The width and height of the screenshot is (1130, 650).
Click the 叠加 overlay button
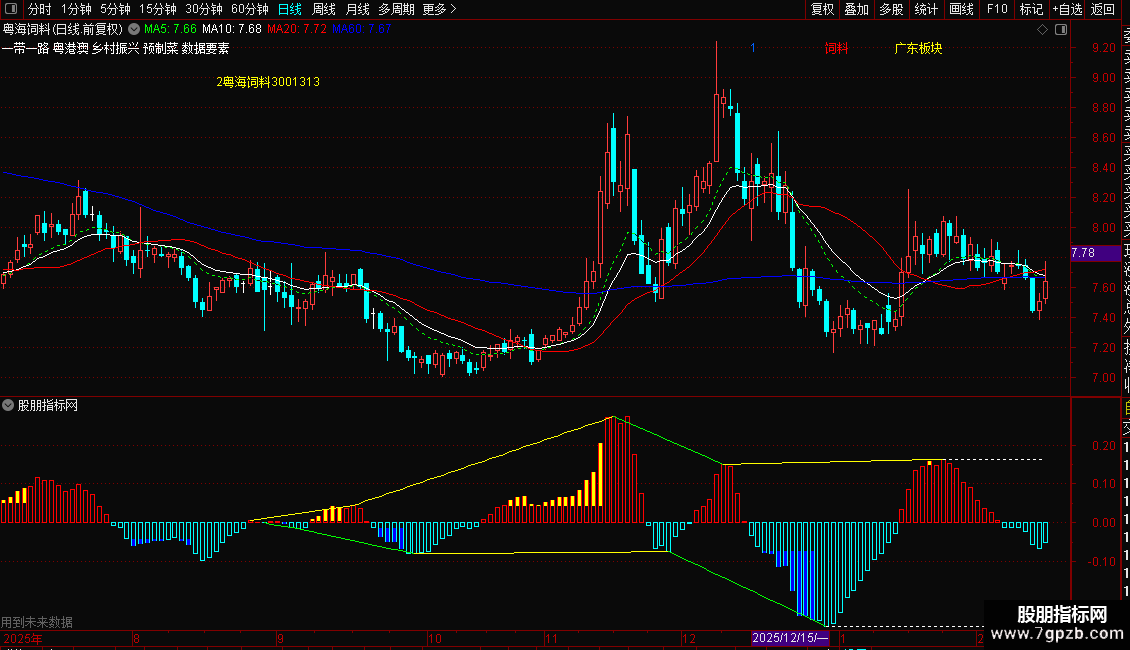(856, 9)
